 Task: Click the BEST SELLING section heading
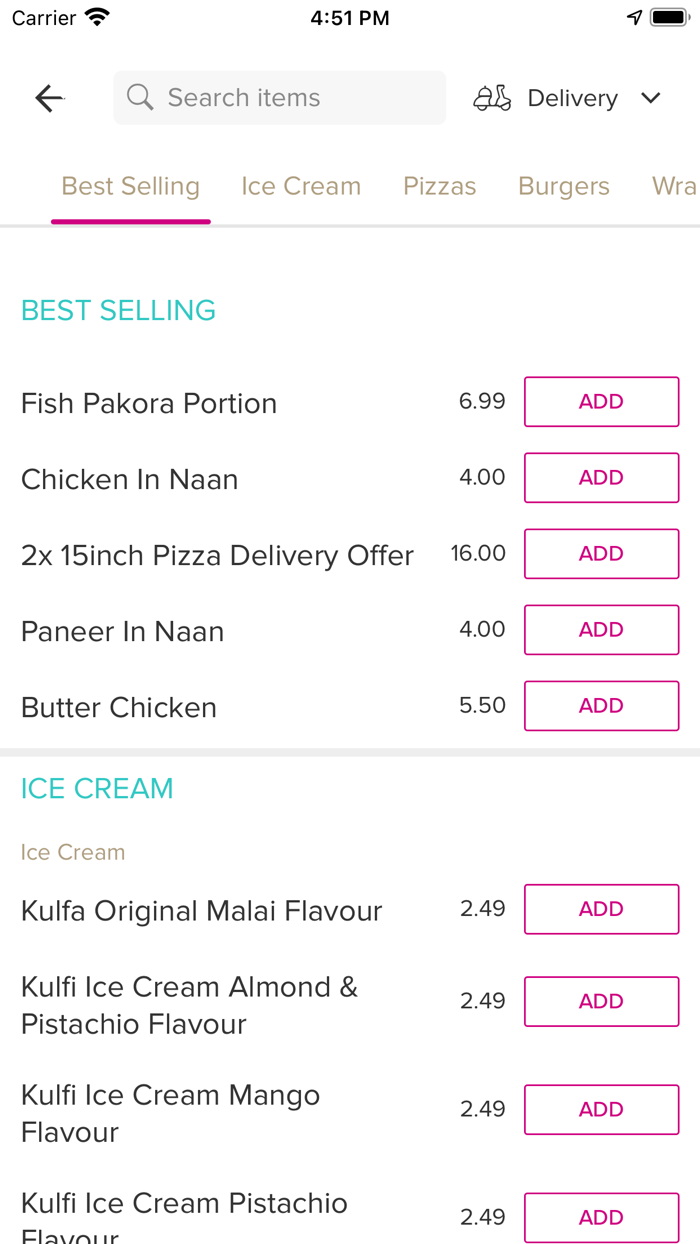118,311
